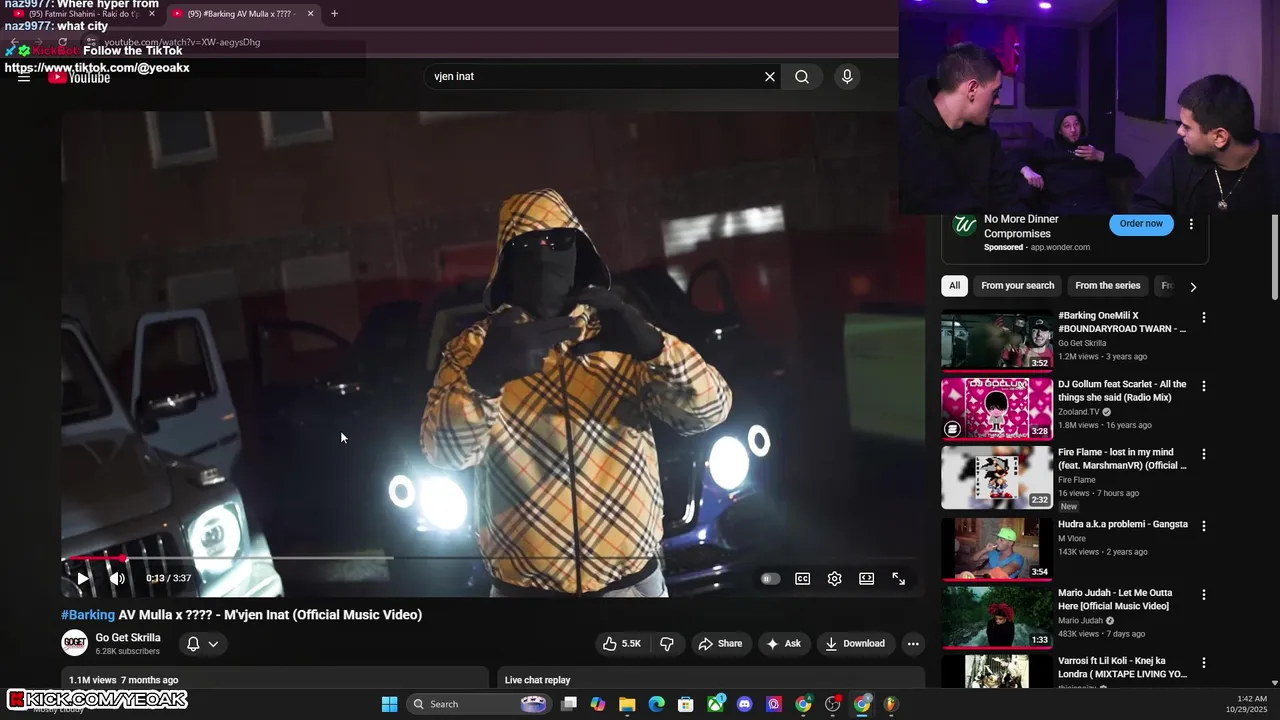Click Go Get Skrilla channel avatar
The height and width of the screenshot is (720, 1280).
tap(74, 643)
